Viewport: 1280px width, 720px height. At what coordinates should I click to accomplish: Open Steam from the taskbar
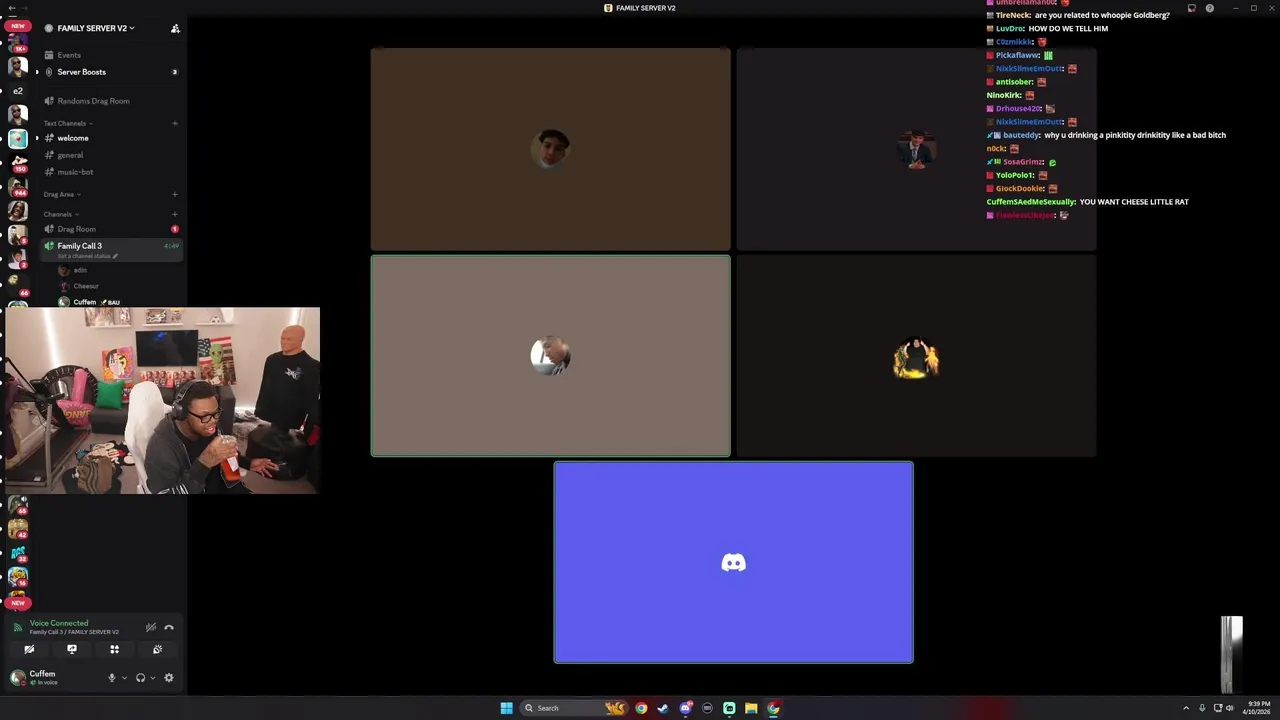[x=663, y=708]
